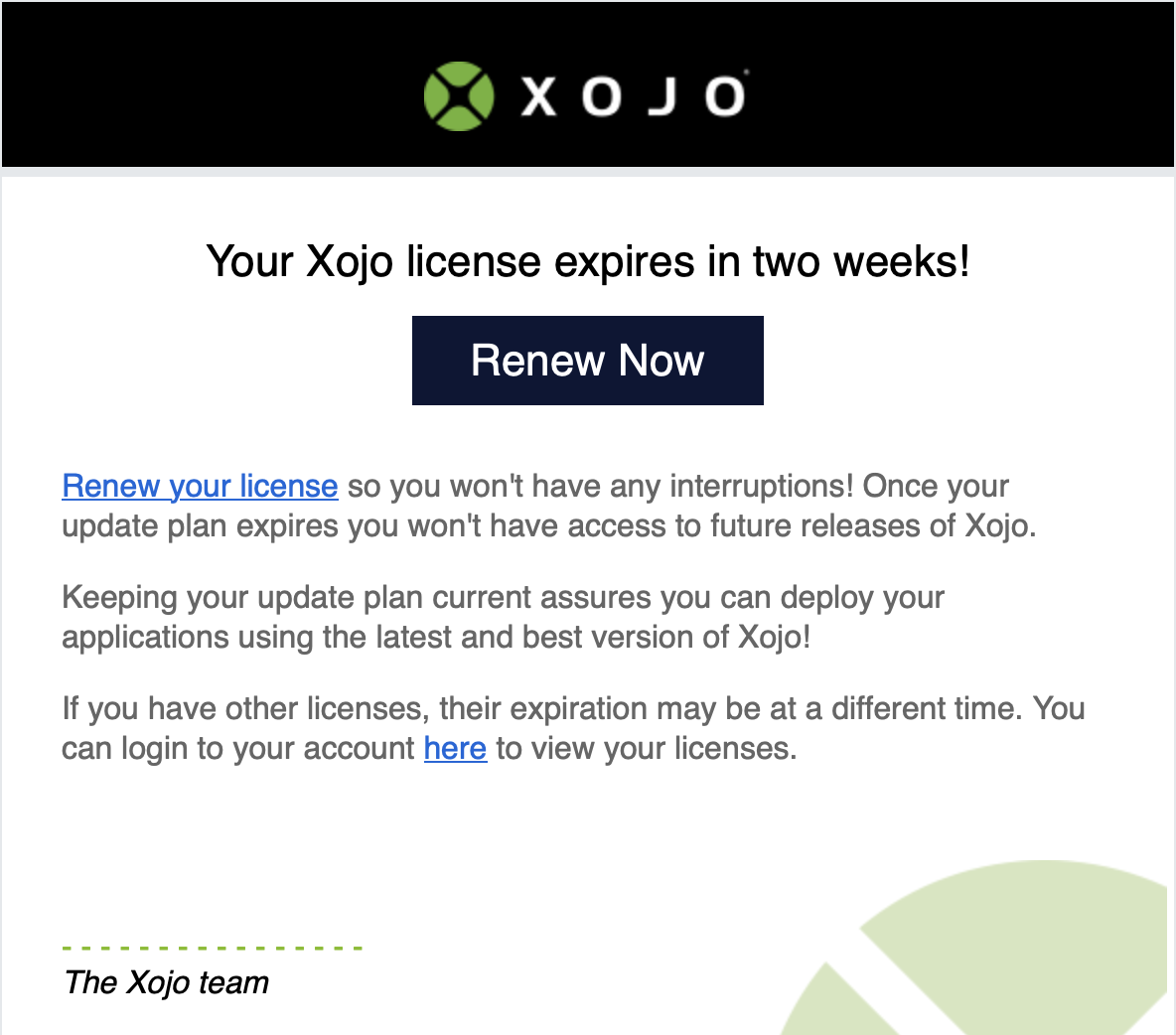
Task: Click the "to view your licenses." text
Action: 646,748
